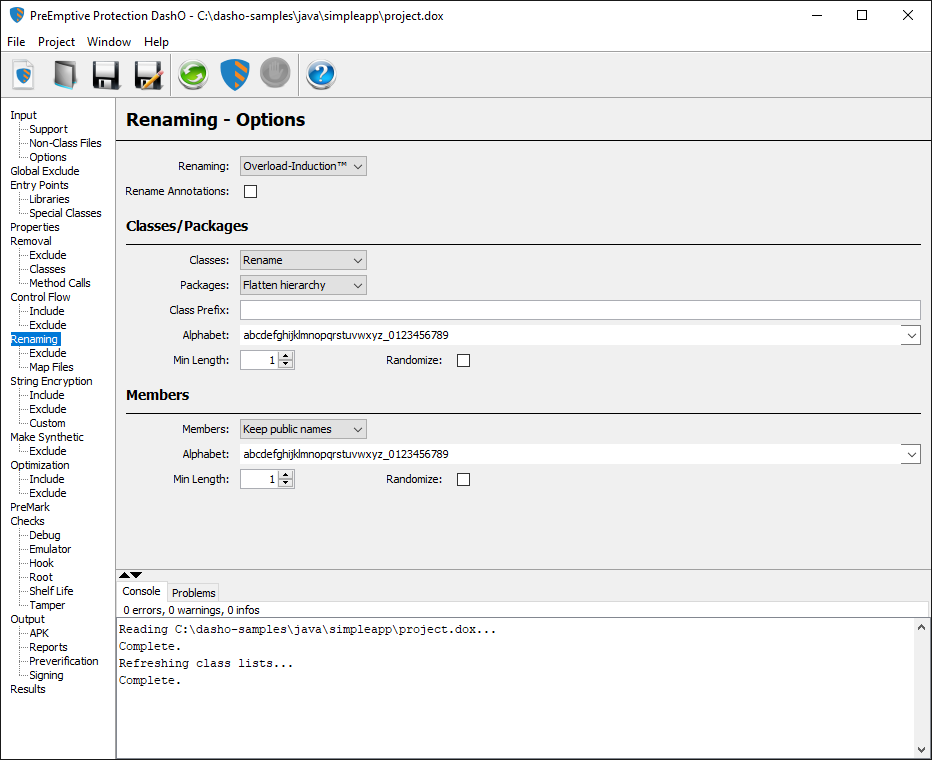This screenshot has height=760, width=932.
Task: Select Input in the navigation tree
Action: click(23, 115)
